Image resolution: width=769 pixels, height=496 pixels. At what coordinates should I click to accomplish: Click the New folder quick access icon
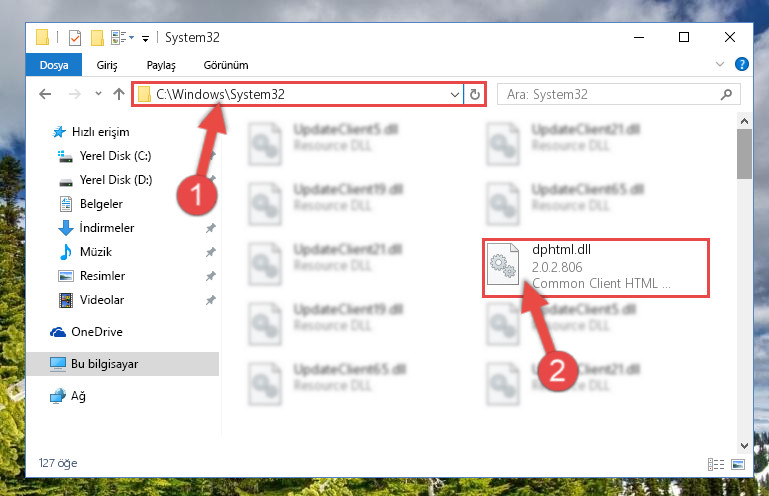tap(97, 38)
